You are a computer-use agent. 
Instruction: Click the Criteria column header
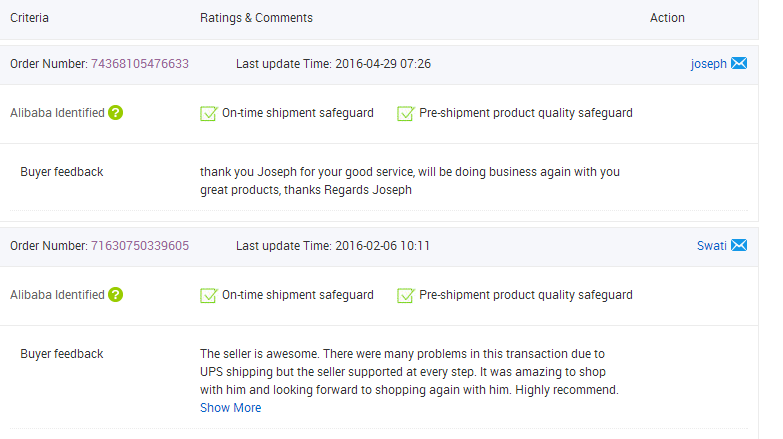[30, 18]
